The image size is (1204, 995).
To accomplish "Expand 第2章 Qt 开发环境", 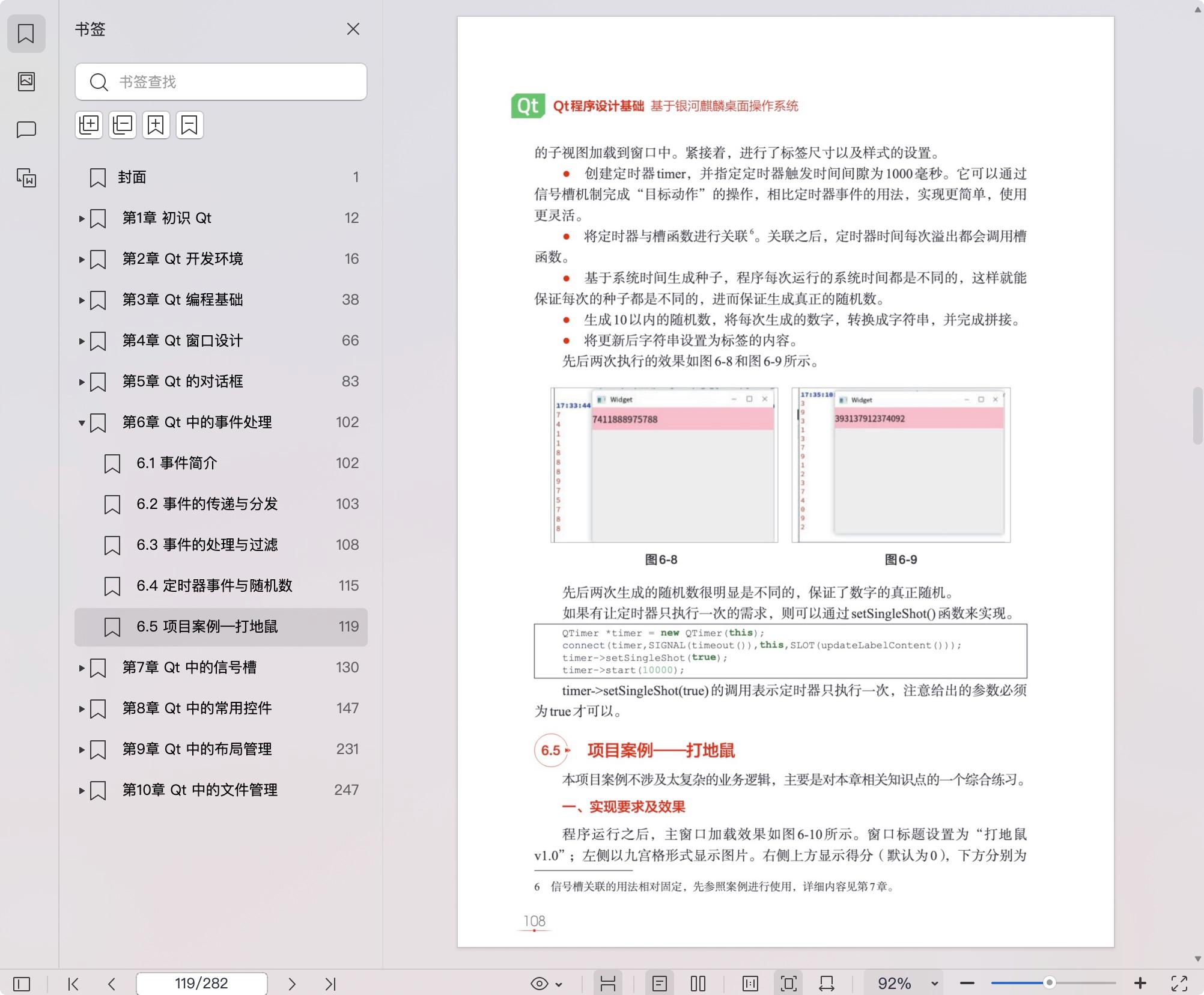I will pos(82,260).
